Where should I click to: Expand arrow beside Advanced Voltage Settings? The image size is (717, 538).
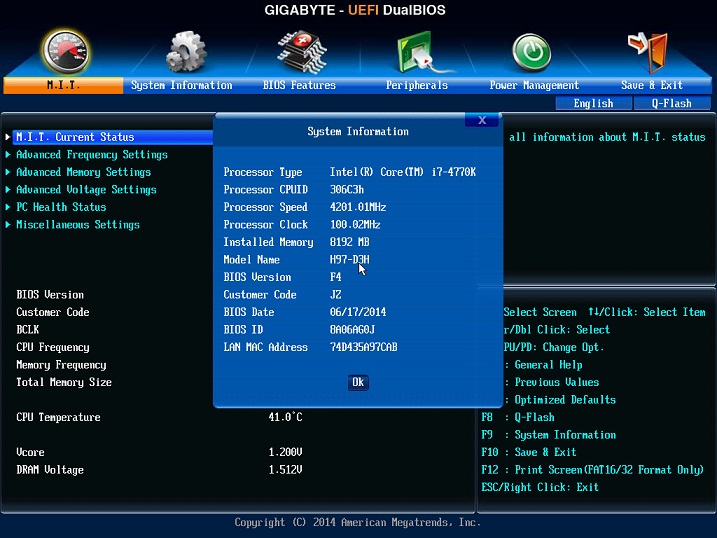8,190
